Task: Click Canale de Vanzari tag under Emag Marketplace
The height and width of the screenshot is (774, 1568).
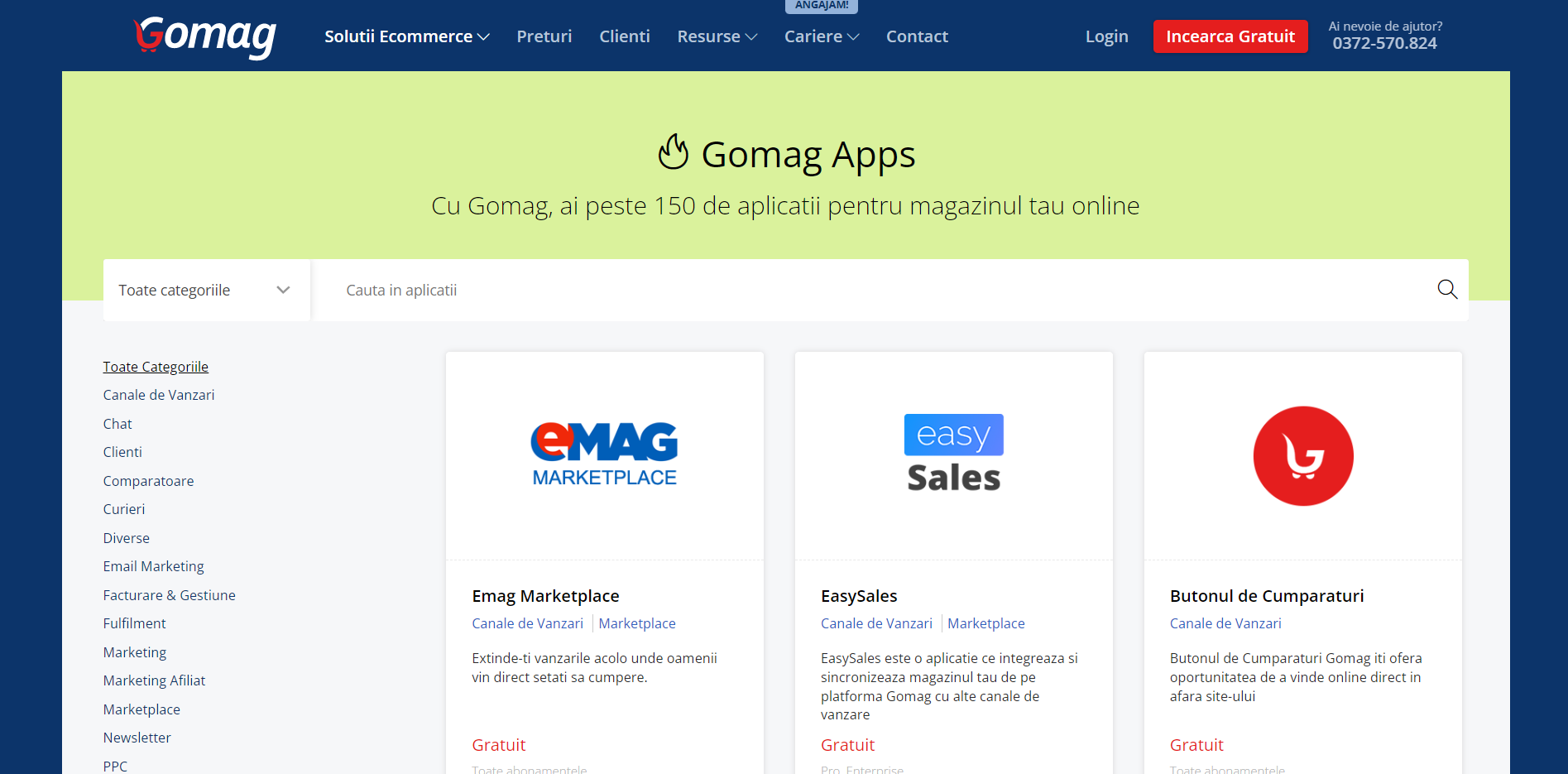Action: pyautogui.click(x=527, y=623)
